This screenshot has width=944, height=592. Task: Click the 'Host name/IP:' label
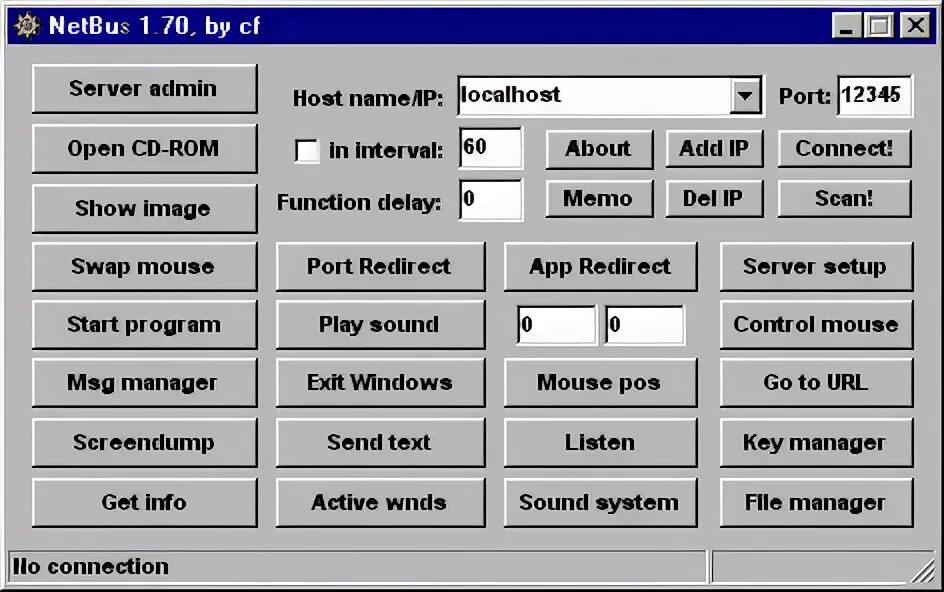pyautogui.click(x=368, y=98)
